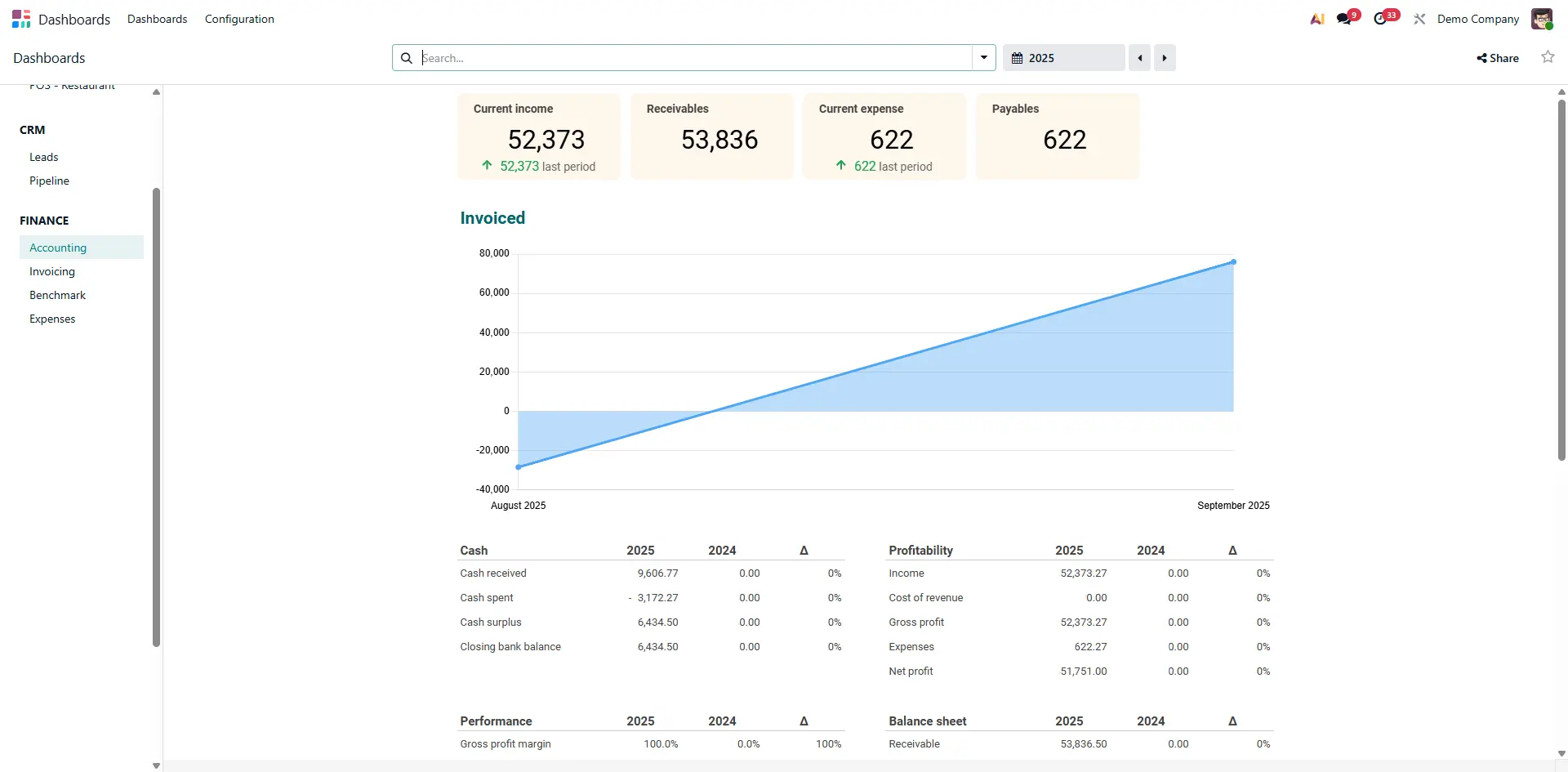Click inside the search input field

[694, 58]
